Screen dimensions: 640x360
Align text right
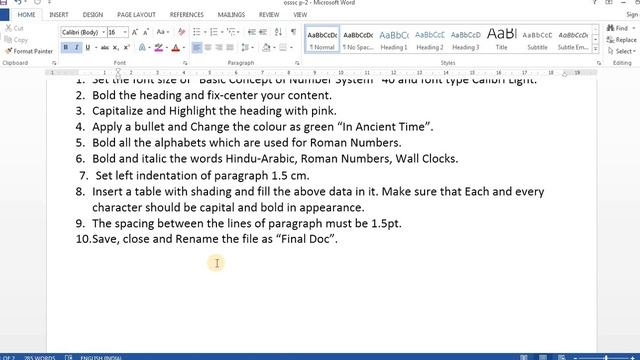tap(219, 48)
